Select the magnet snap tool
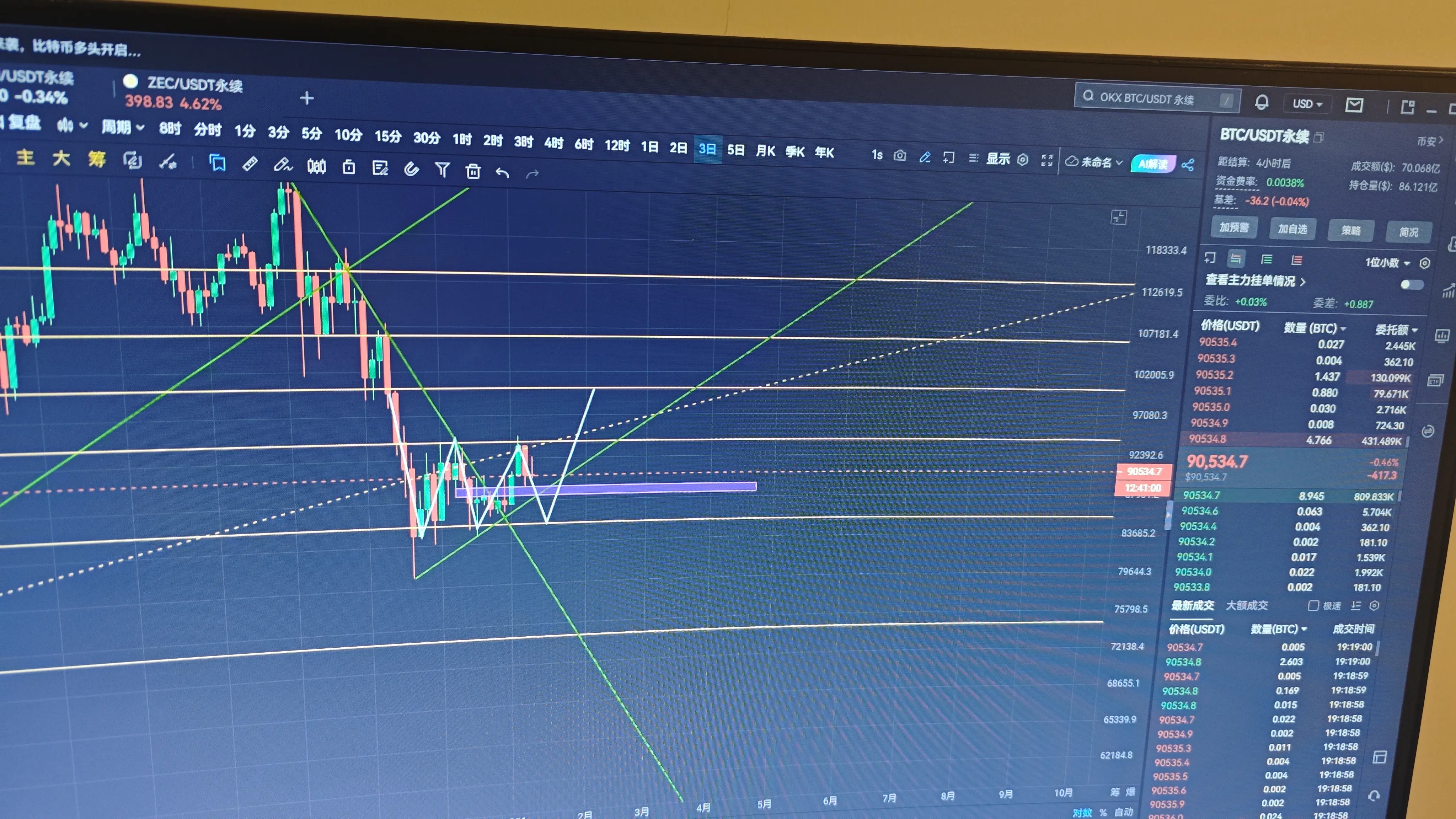 411,168
